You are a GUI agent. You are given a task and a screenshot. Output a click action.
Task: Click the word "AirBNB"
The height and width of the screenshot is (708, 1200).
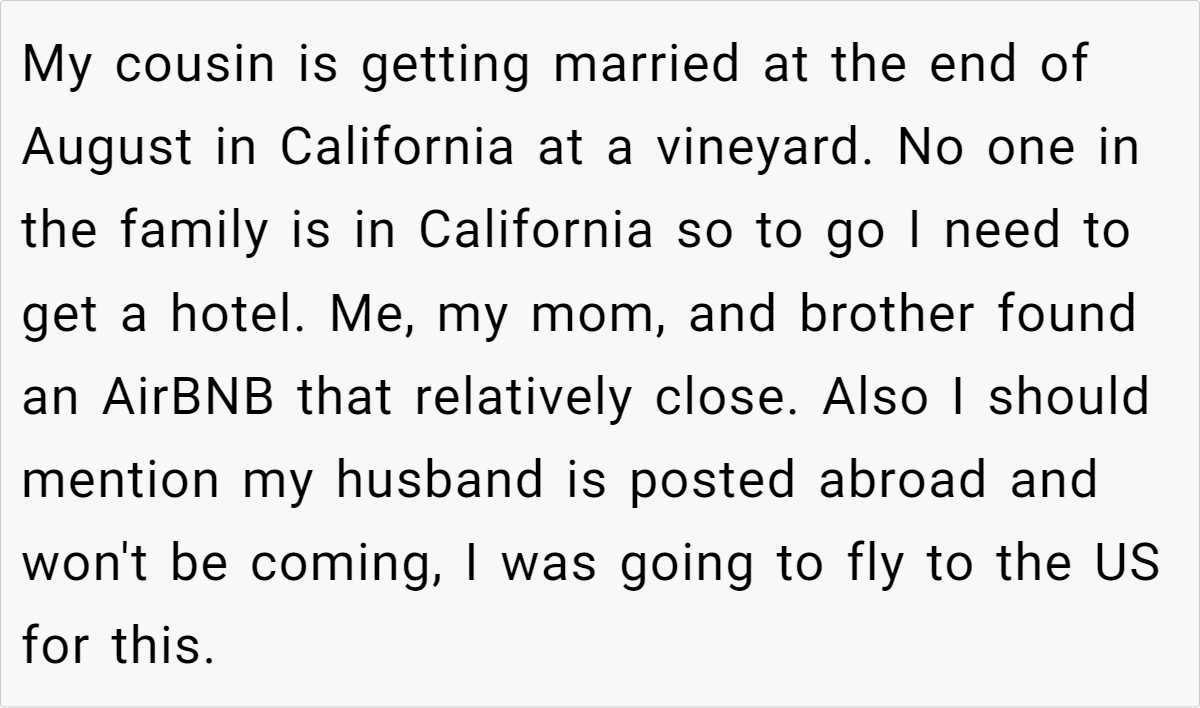tap(186, 398)
